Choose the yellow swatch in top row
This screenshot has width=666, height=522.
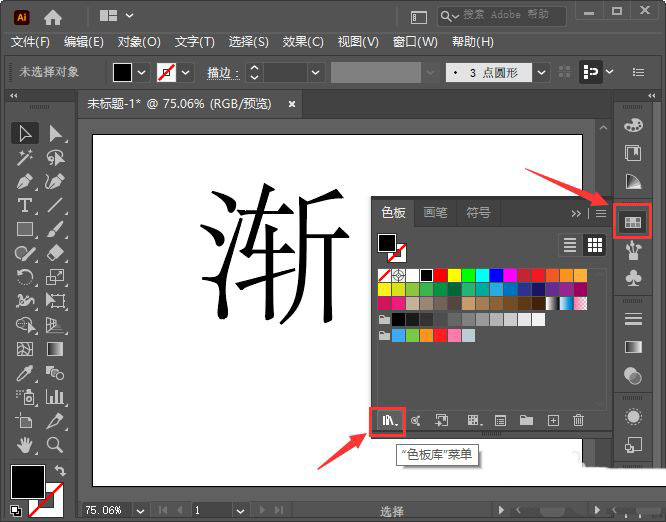coord(455,275)
